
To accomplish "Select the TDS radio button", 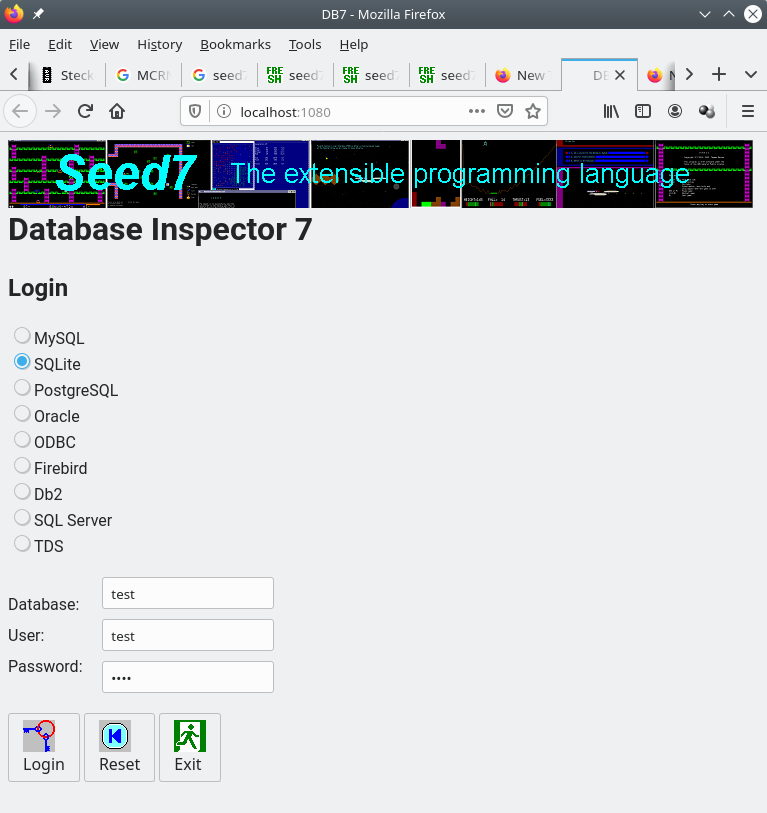I will [22, 543].
